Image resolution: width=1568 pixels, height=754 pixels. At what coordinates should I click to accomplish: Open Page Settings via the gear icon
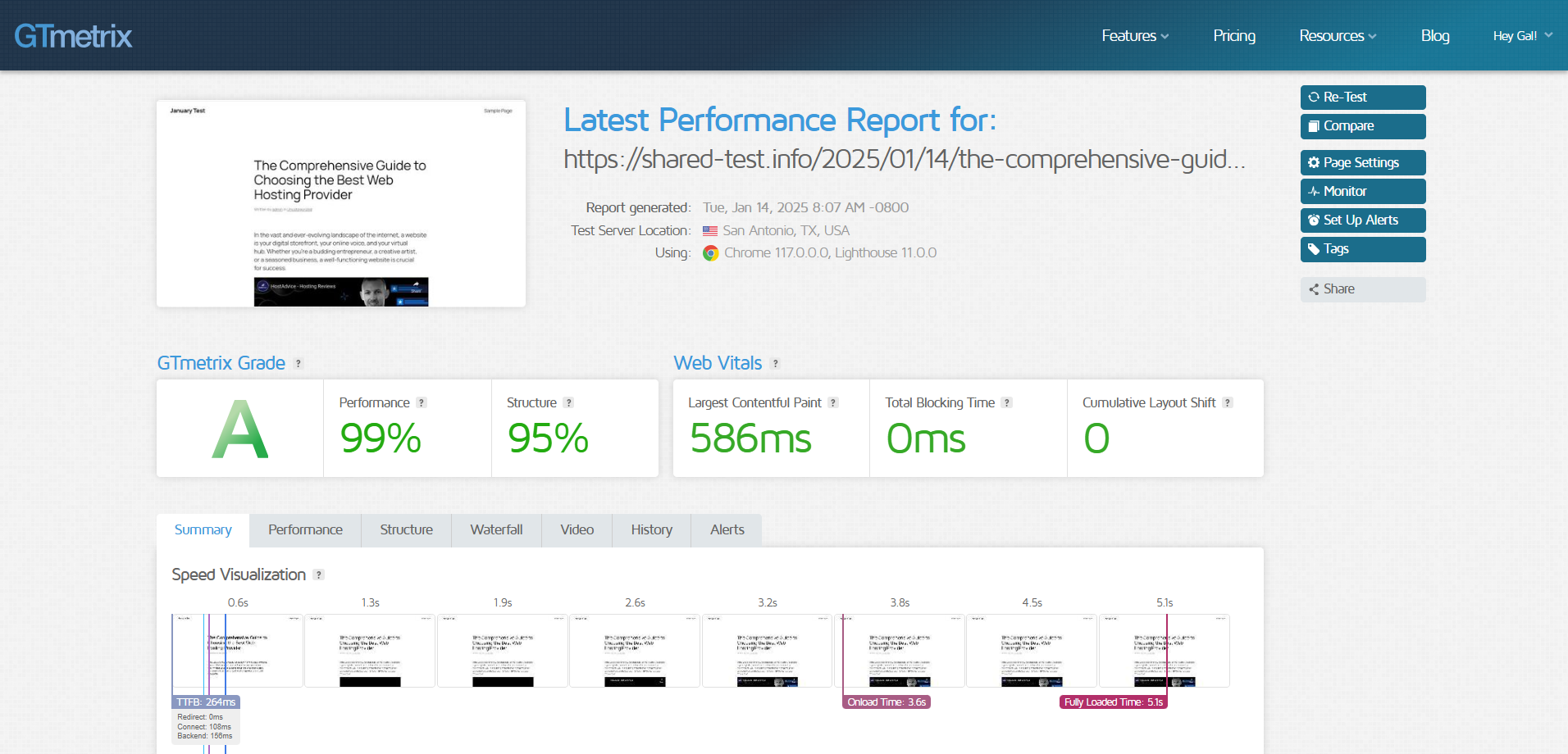click(1314, 162)
